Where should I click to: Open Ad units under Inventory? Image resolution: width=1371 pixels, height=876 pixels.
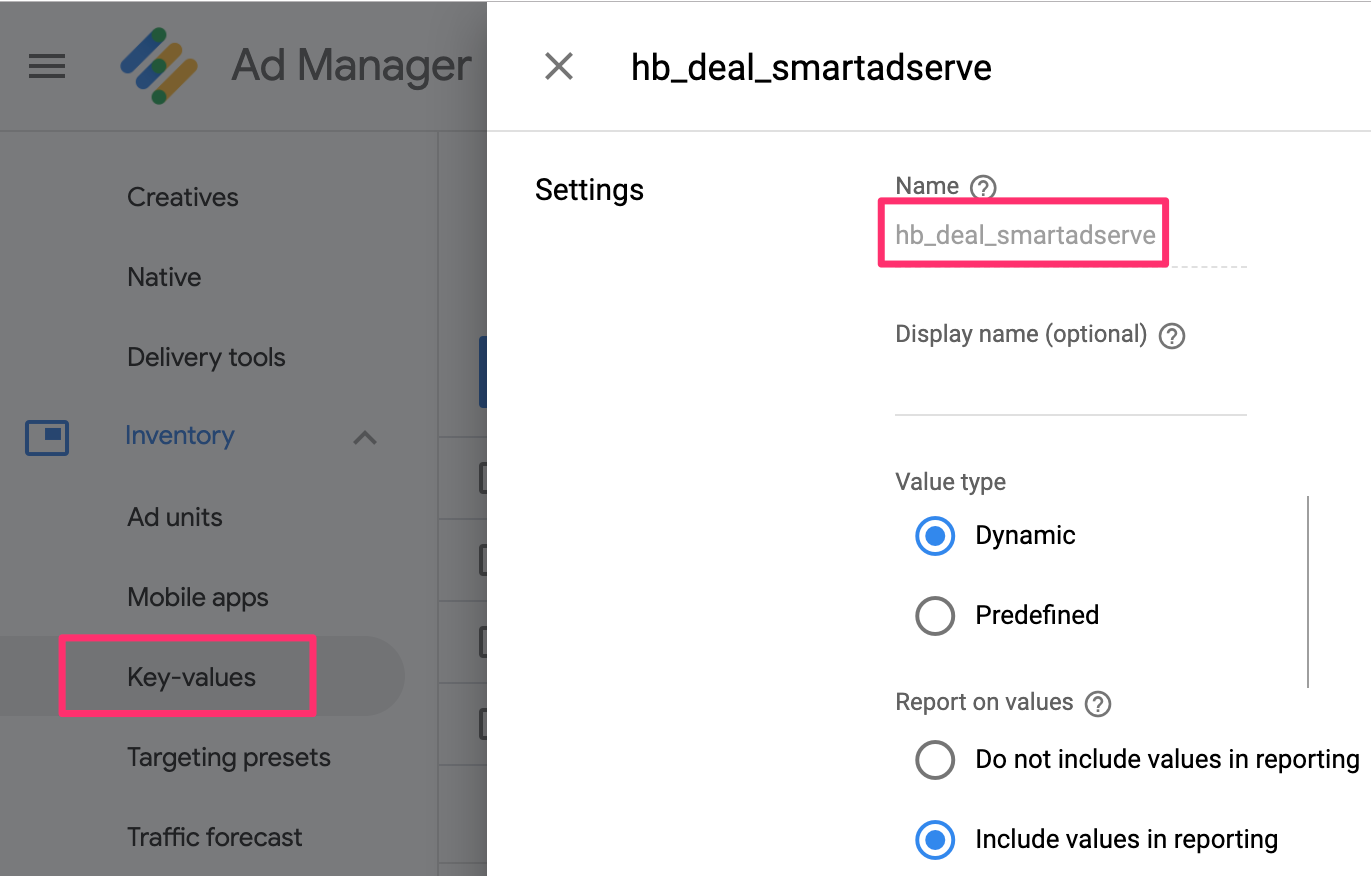click(175, 517)
